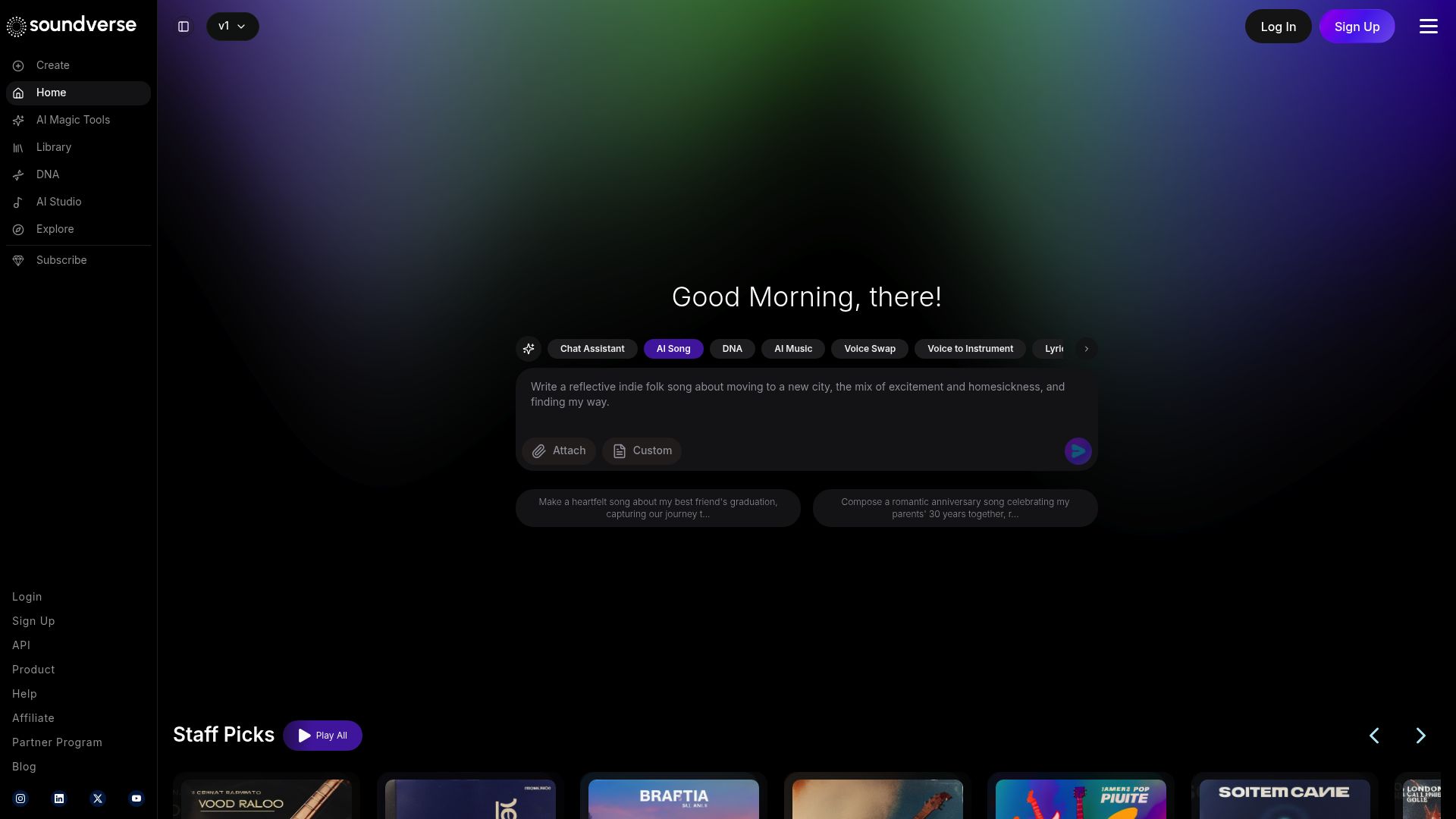Open Create in the sidebar
The image size is (1456, 819).
pos(78,65)
